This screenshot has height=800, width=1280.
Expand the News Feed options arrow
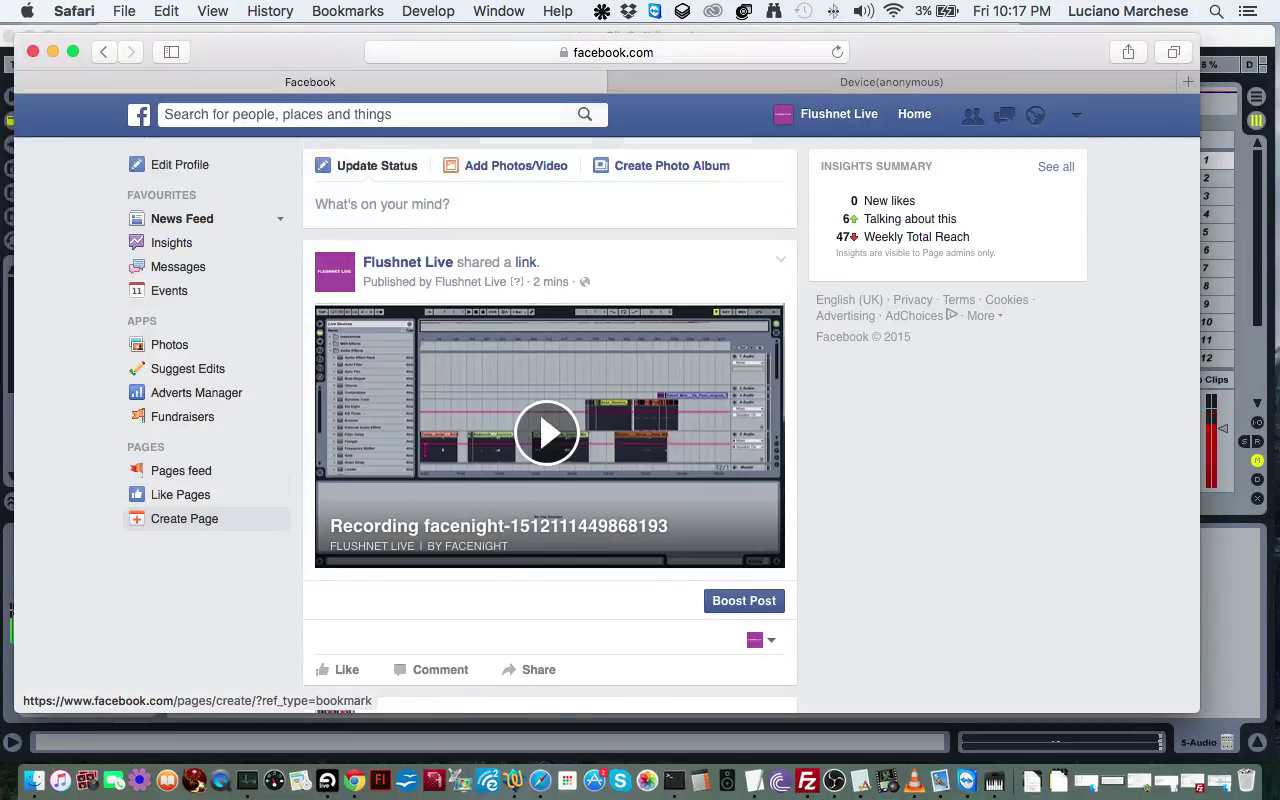(280, 219)
